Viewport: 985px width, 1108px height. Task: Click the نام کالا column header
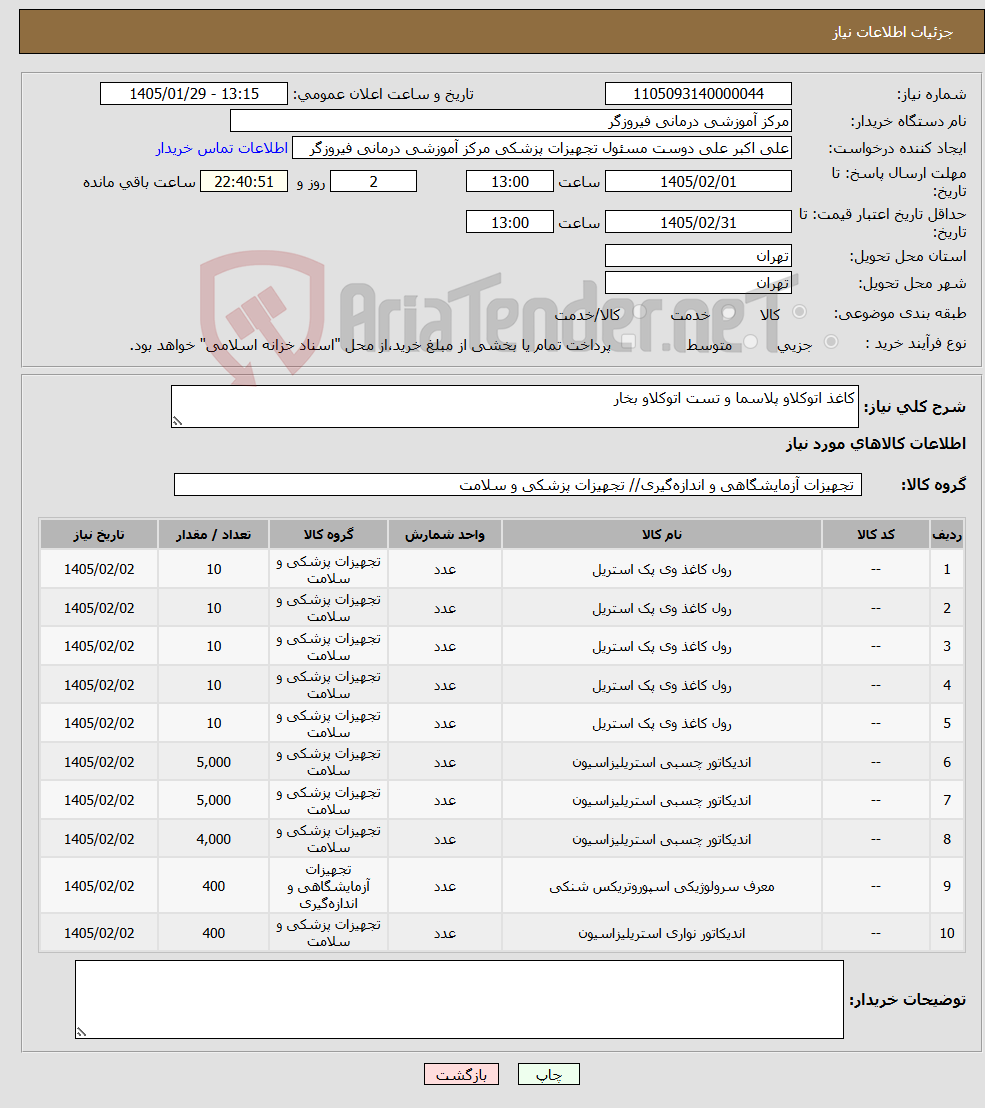coord(661,534)
